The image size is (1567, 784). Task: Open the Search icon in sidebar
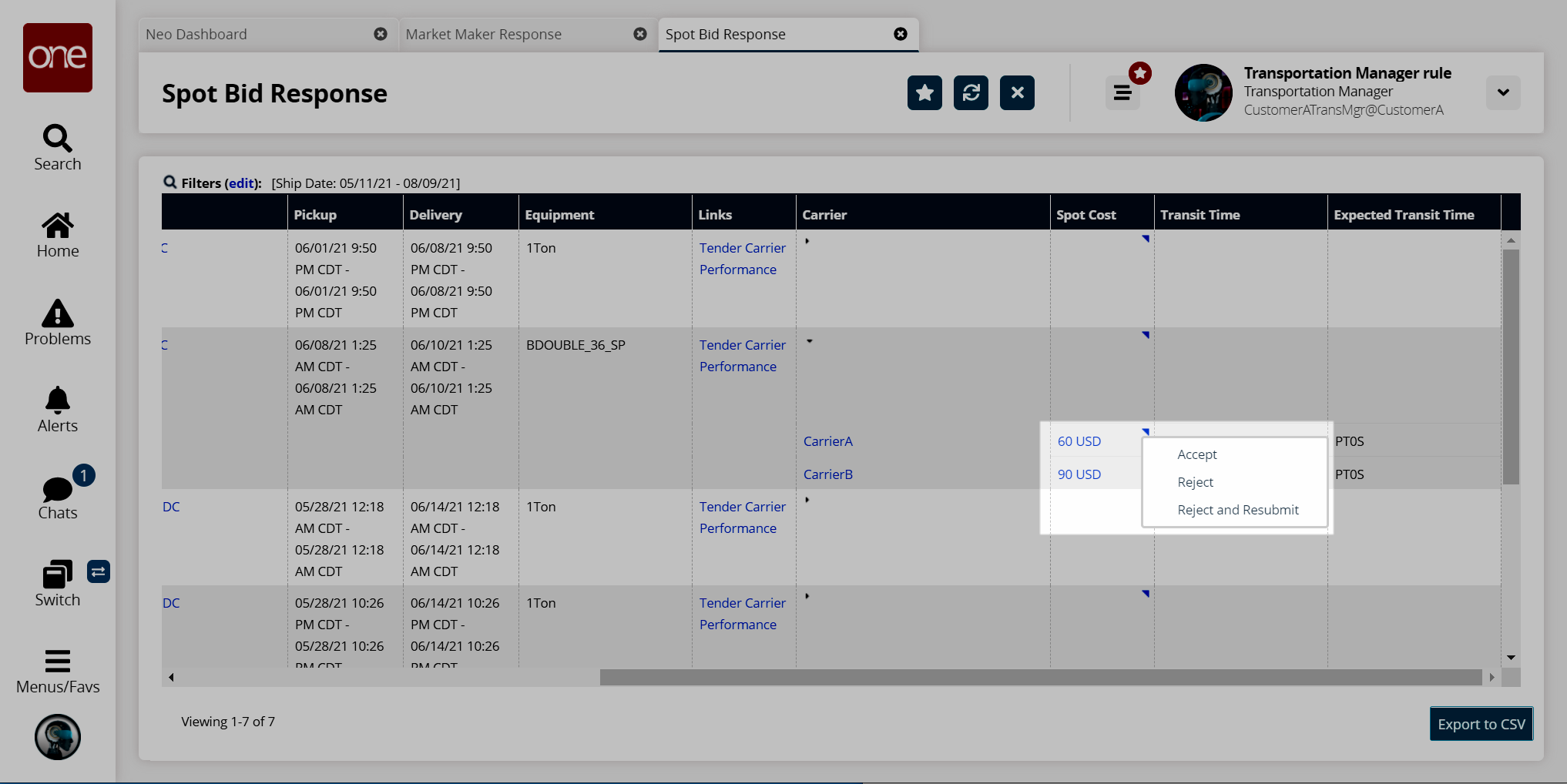(x=58, y=139)
